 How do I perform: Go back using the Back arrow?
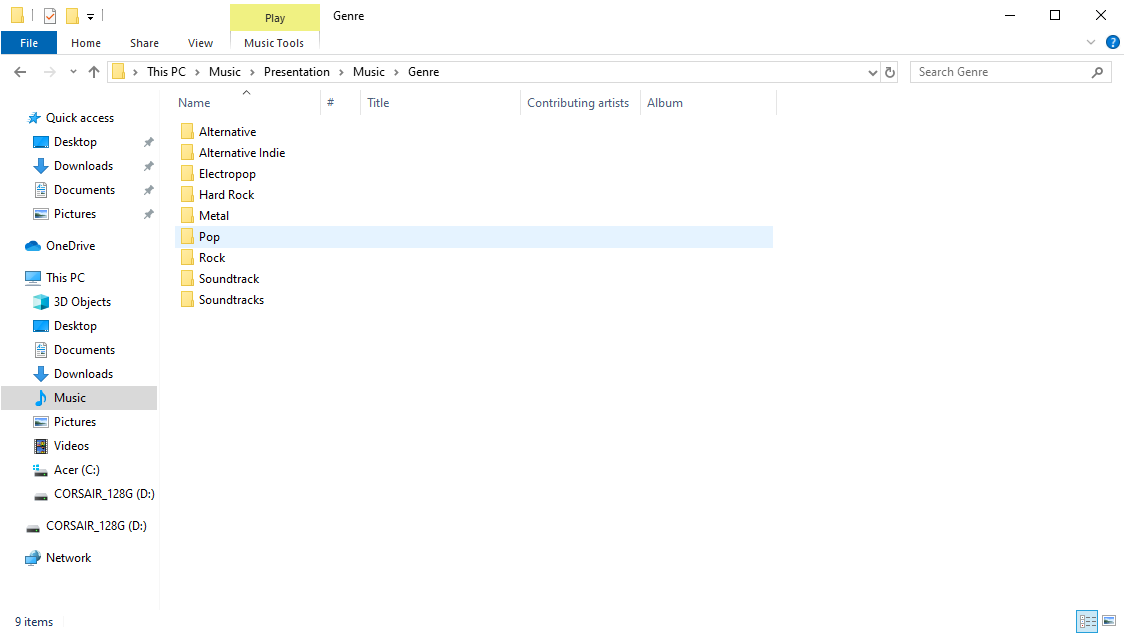pyautogui.click(x=20, y=72)
